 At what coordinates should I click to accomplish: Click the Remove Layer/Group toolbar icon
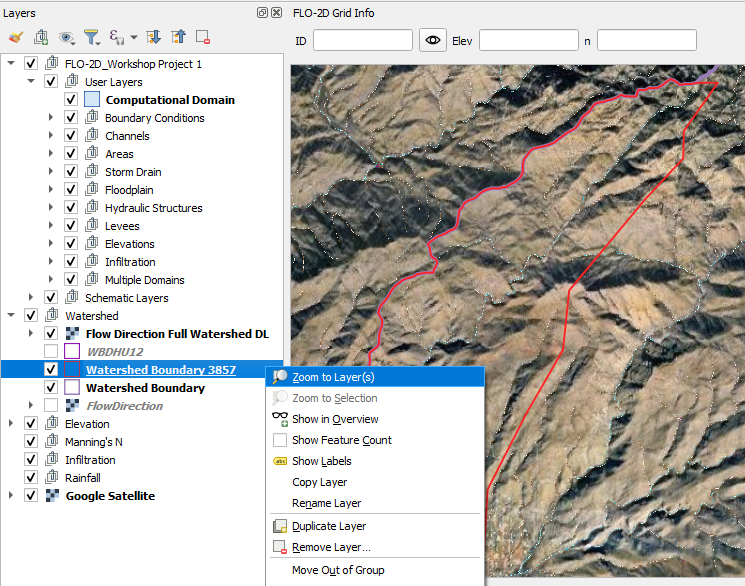point(203,38)
